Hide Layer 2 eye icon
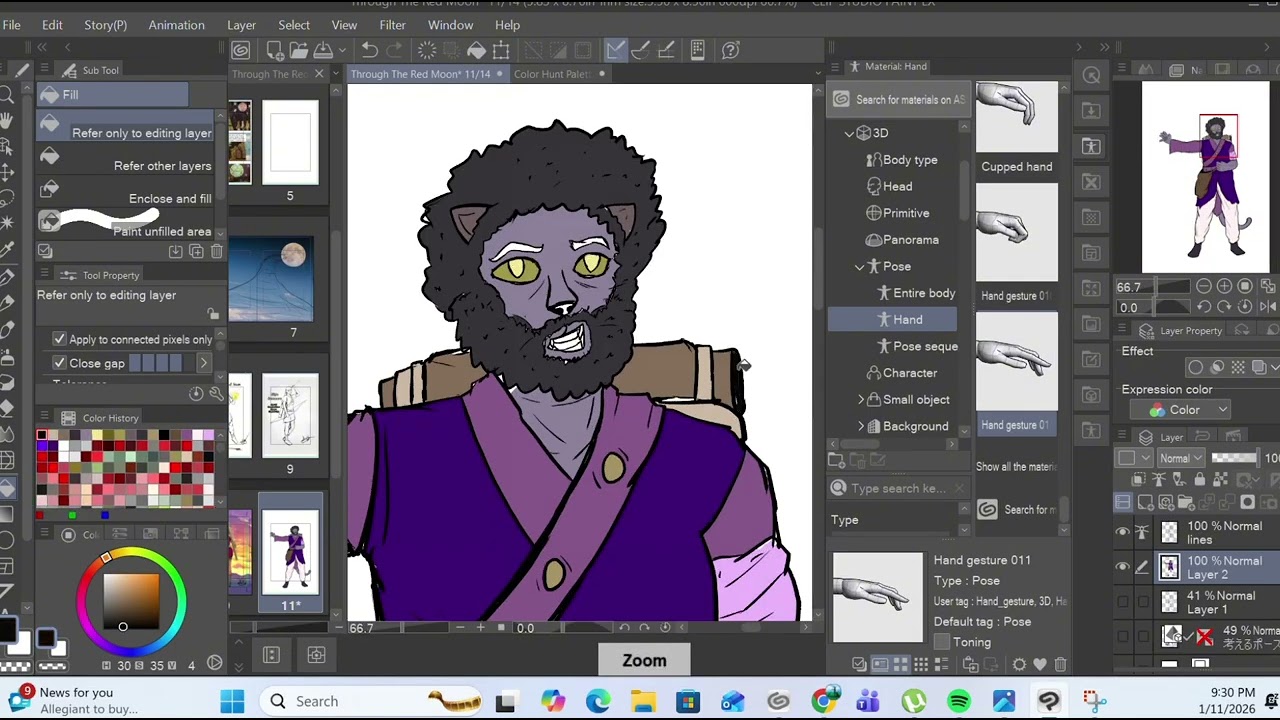 tap(1122, 568)
